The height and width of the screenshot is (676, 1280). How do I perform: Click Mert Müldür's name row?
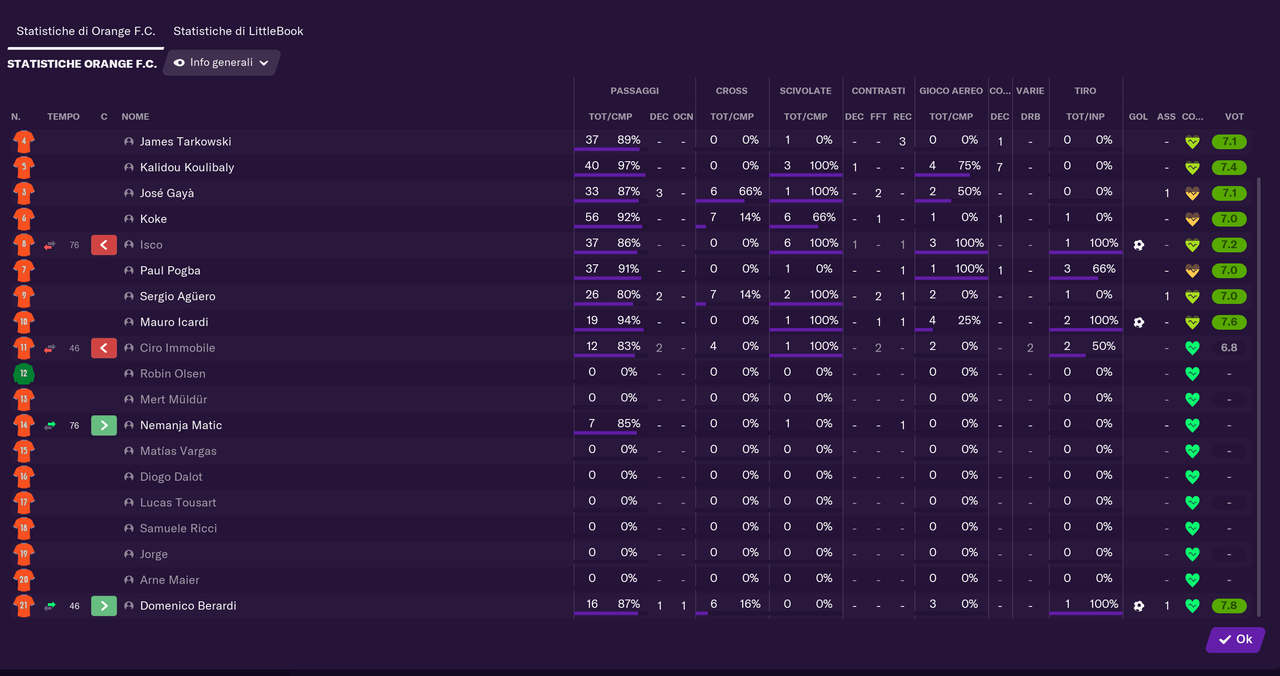click(172, 399)
